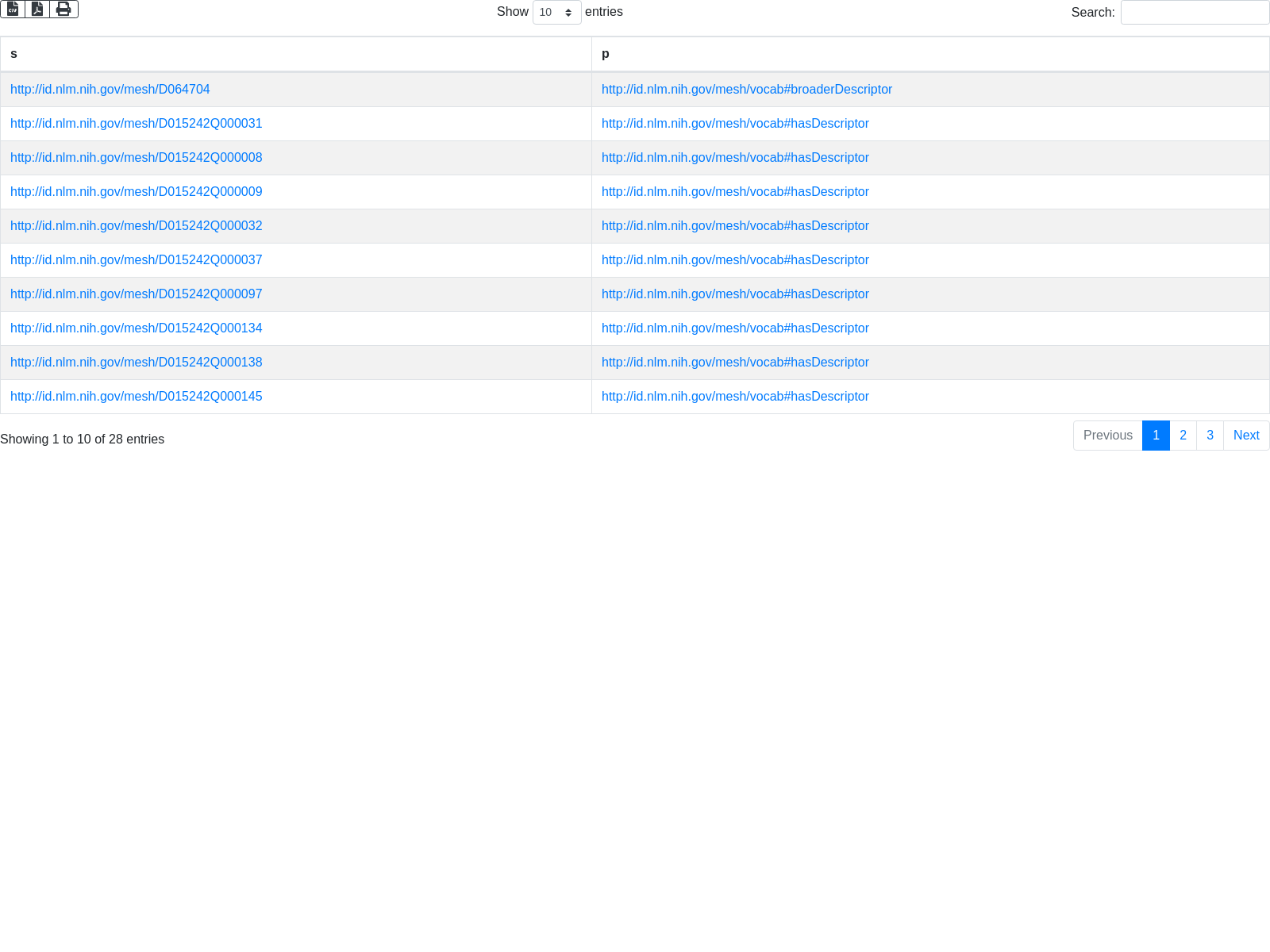Open the Show entries count dropdown

click(556, 13)
